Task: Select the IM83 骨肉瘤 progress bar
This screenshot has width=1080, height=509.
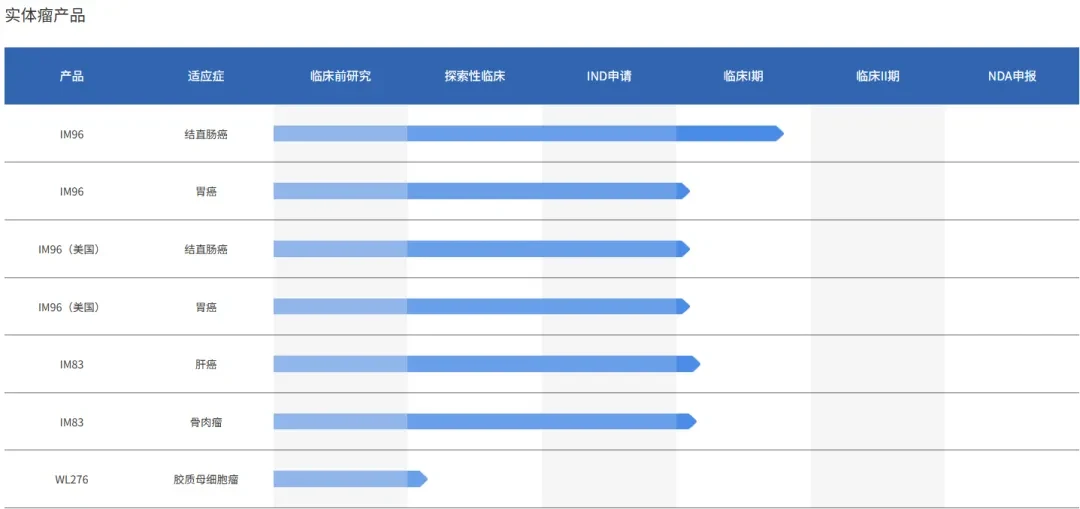Action: [x=485, y=422]
